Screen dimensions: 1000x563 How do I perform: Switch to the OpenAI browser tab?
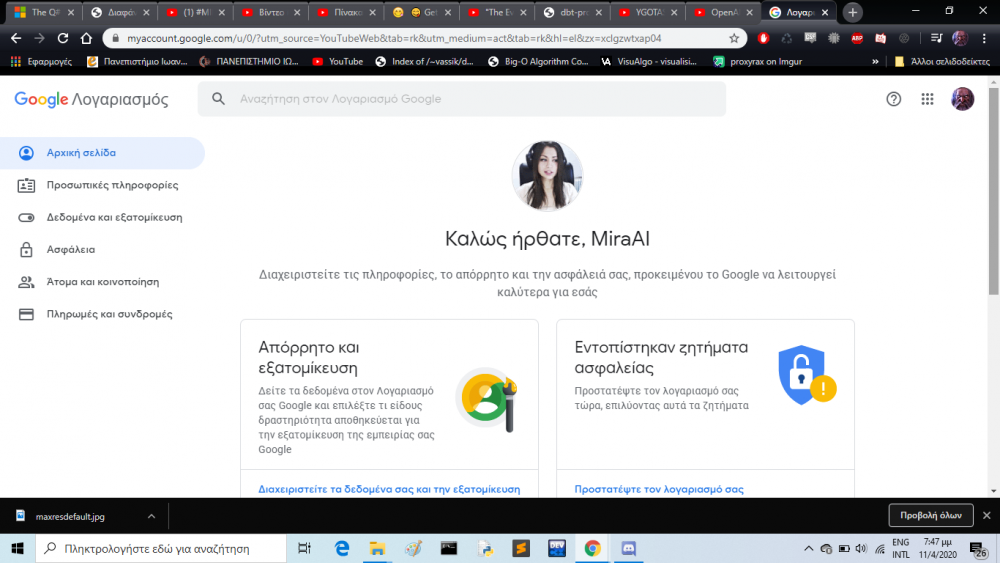coord(720,13)
